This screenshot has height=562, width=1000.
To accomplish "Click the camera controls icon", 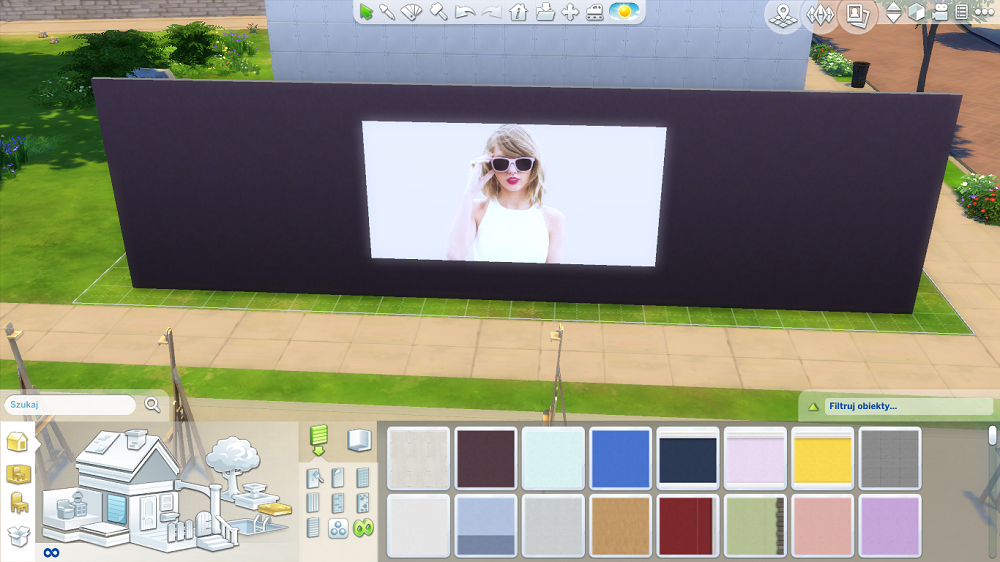I will click(940, 12).
